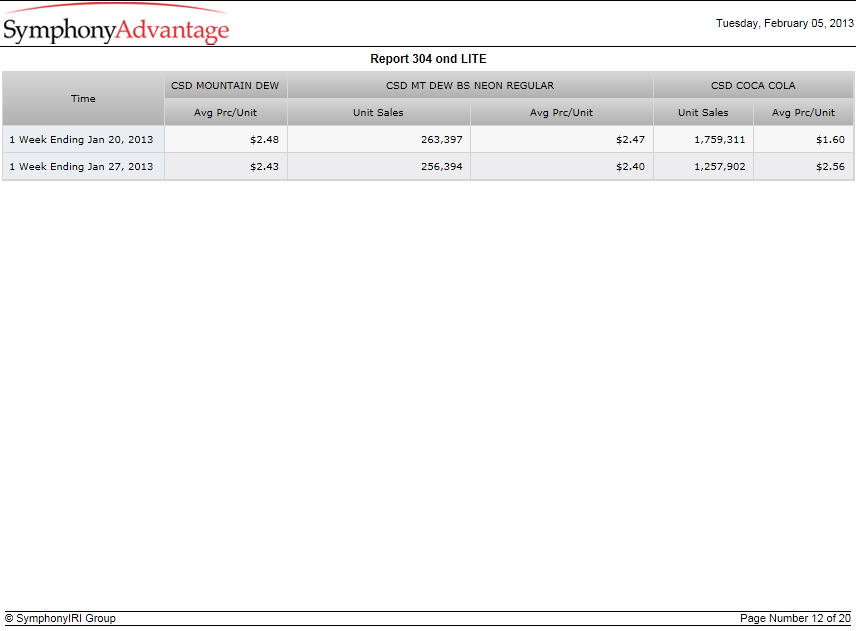Click Avg Prc/Unit under CSD MOUNTAIN DEW
The height and width of the screenshot is (631, 856).
tap(225, 112)
